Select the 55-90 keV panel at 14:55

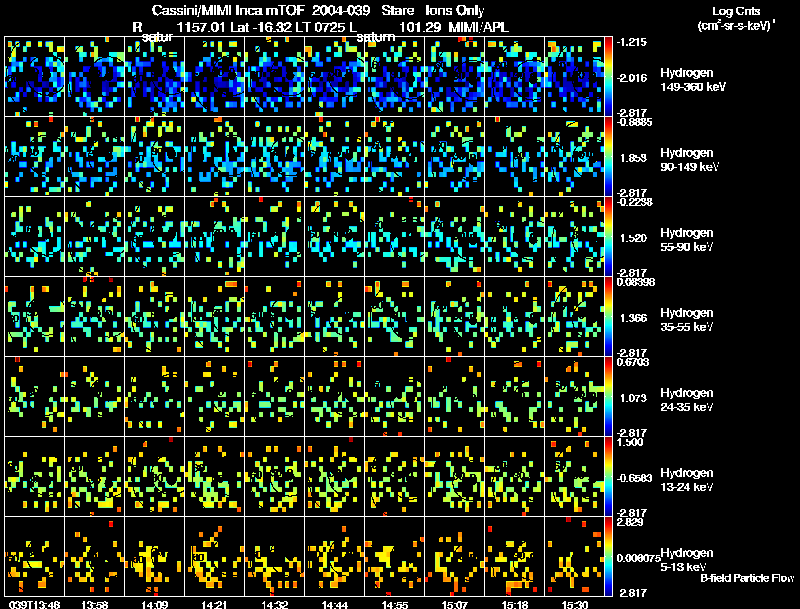pos(394,237)
